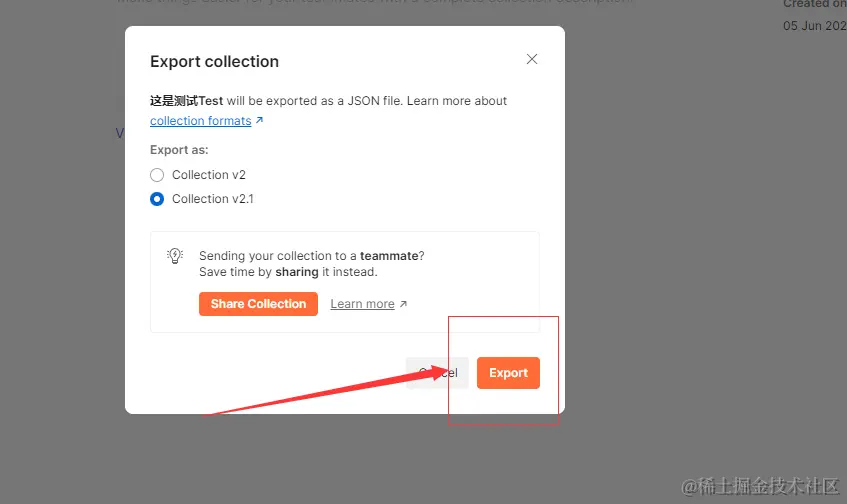
Task: Click the "Export collection" dialog title
Action: [x=214, y=61]
